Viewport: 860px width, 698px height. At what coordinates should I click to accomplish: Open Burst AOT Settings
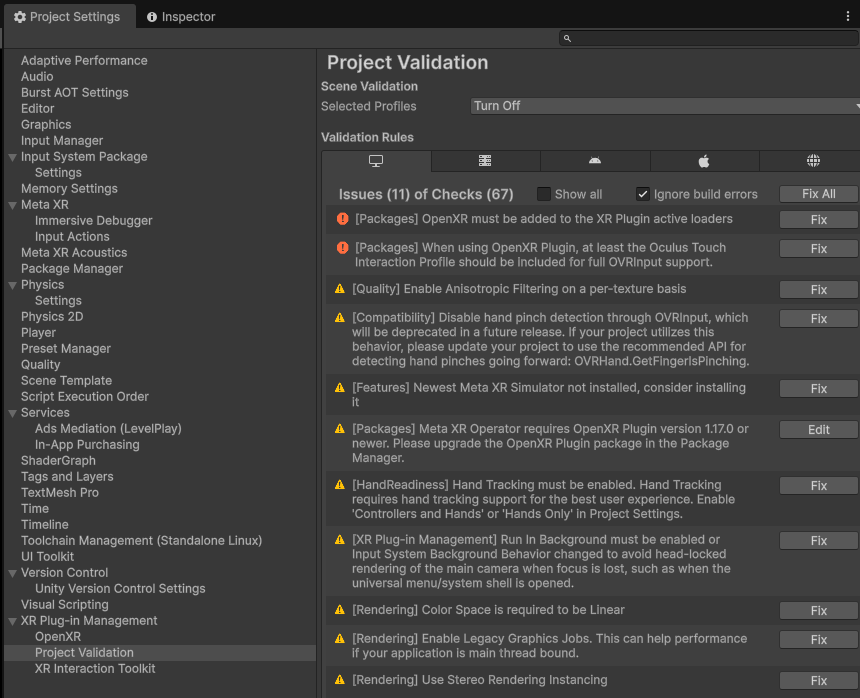point(75,92)
